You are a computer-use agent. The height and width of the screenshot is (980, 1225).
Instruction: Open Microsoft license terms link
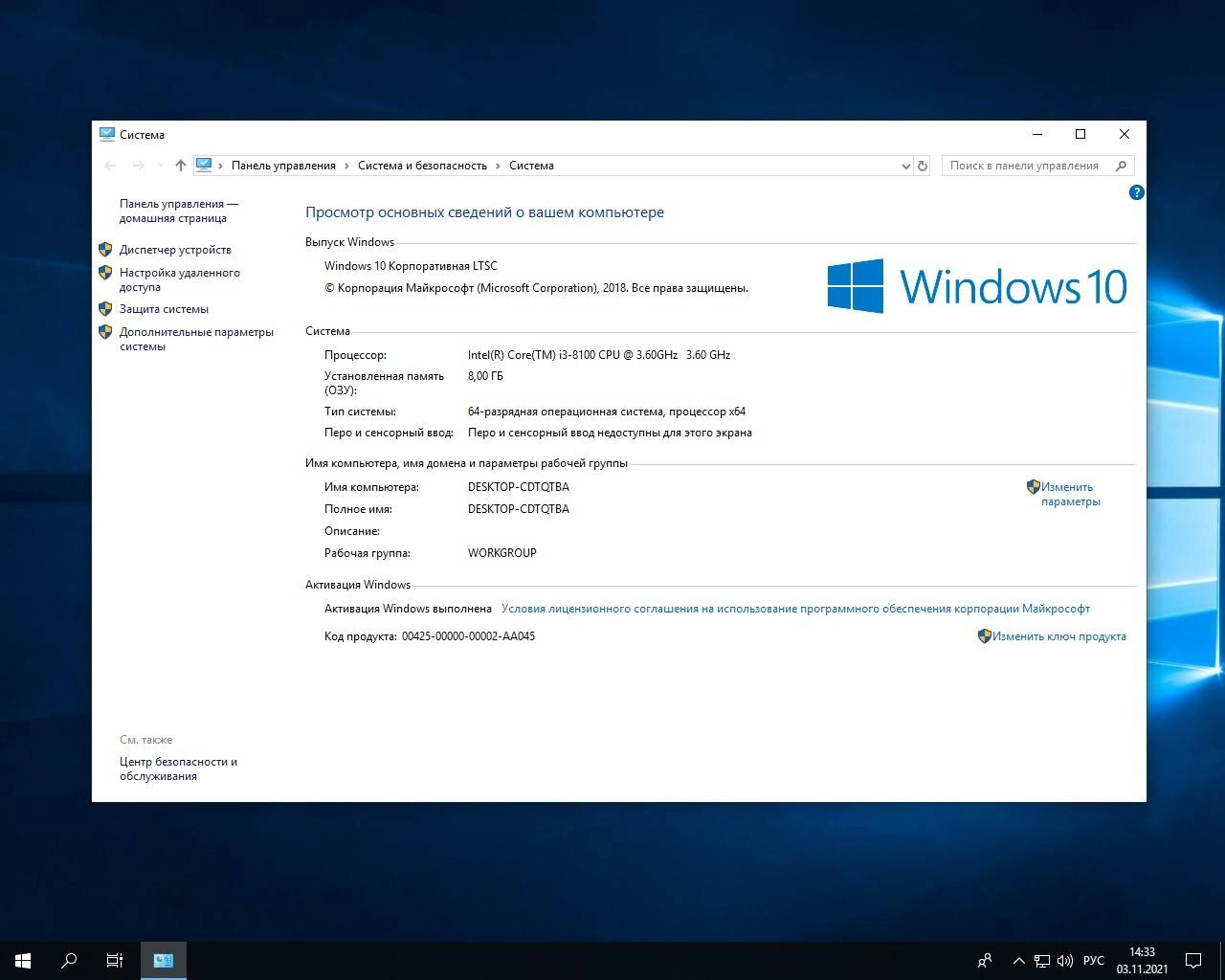(795, 609)
